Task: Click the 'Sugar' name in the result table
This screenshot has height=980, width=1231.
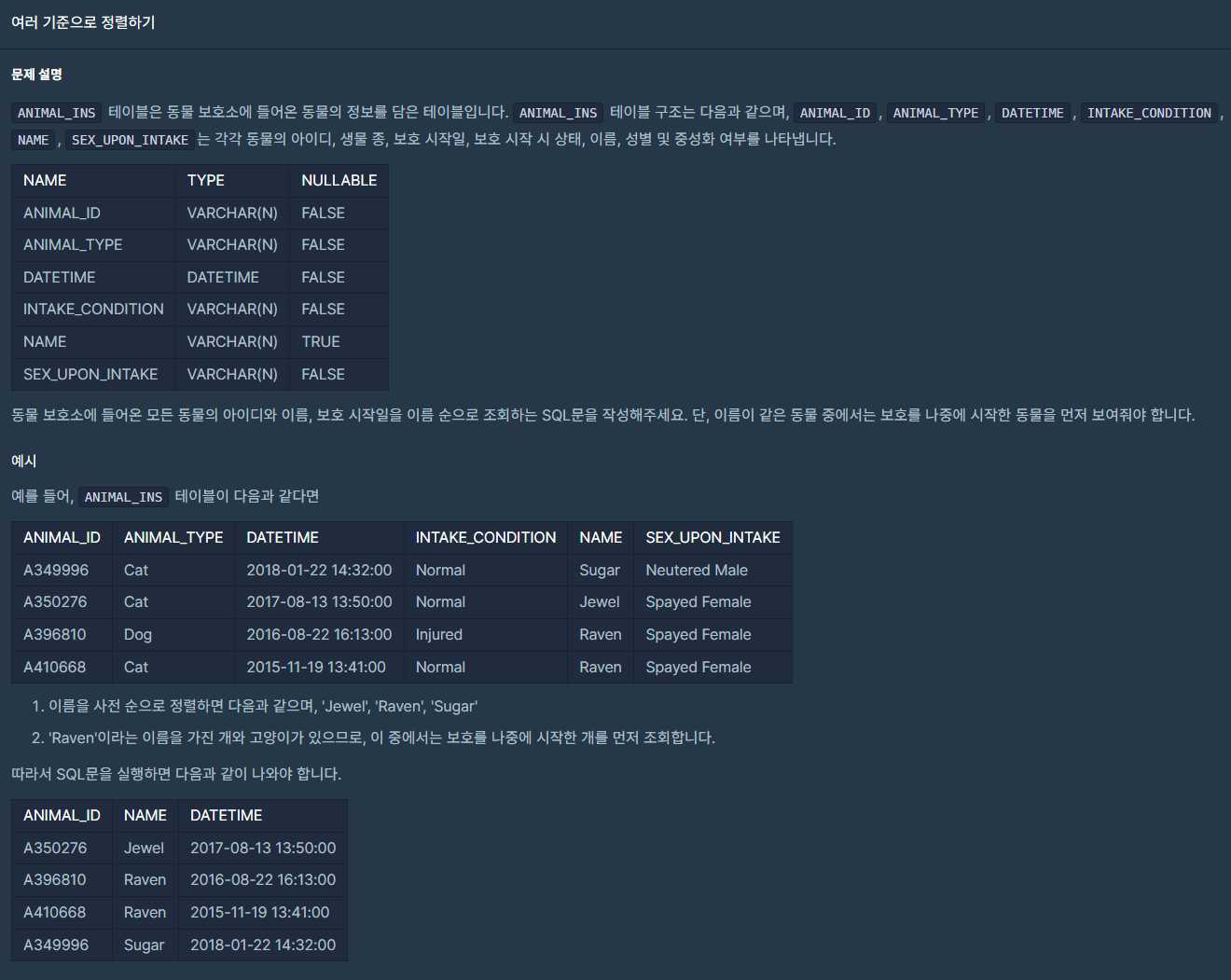Action: [x=144, y=945]
